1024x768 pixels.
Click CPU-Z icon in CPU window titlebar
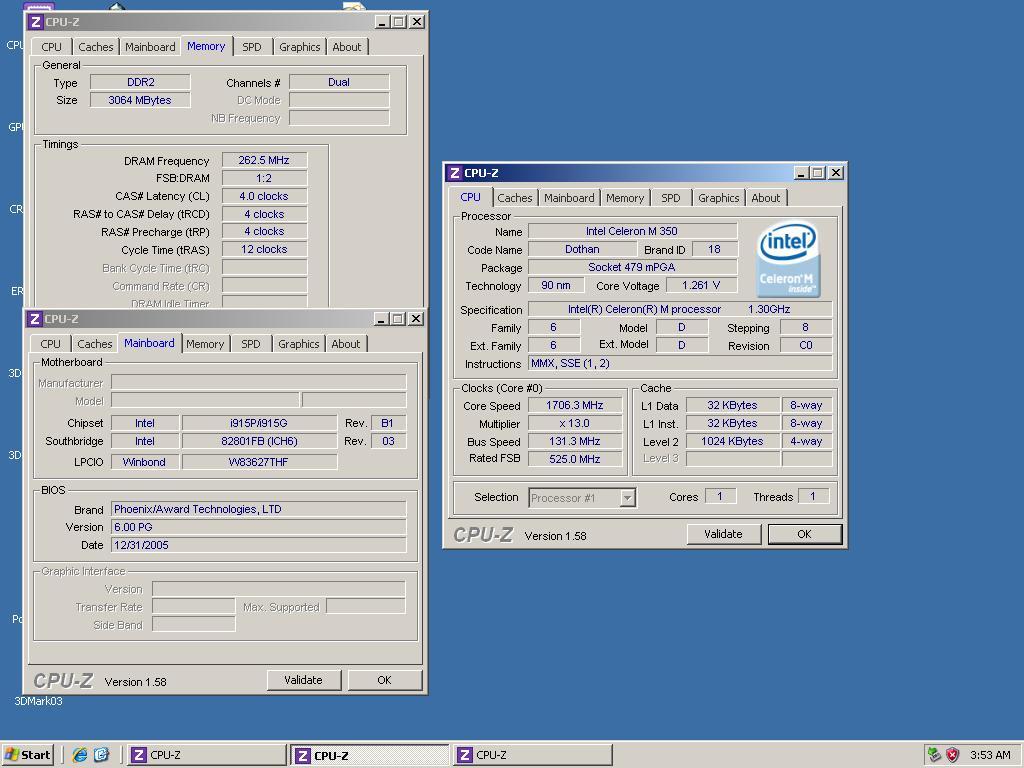[x=455, y=173]
